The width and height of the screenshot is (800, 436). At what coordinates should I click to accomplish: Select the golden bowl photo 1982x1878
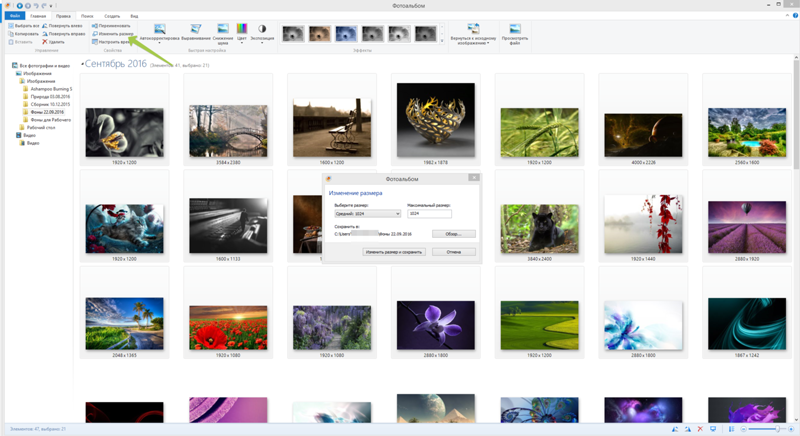coord(436,120)
